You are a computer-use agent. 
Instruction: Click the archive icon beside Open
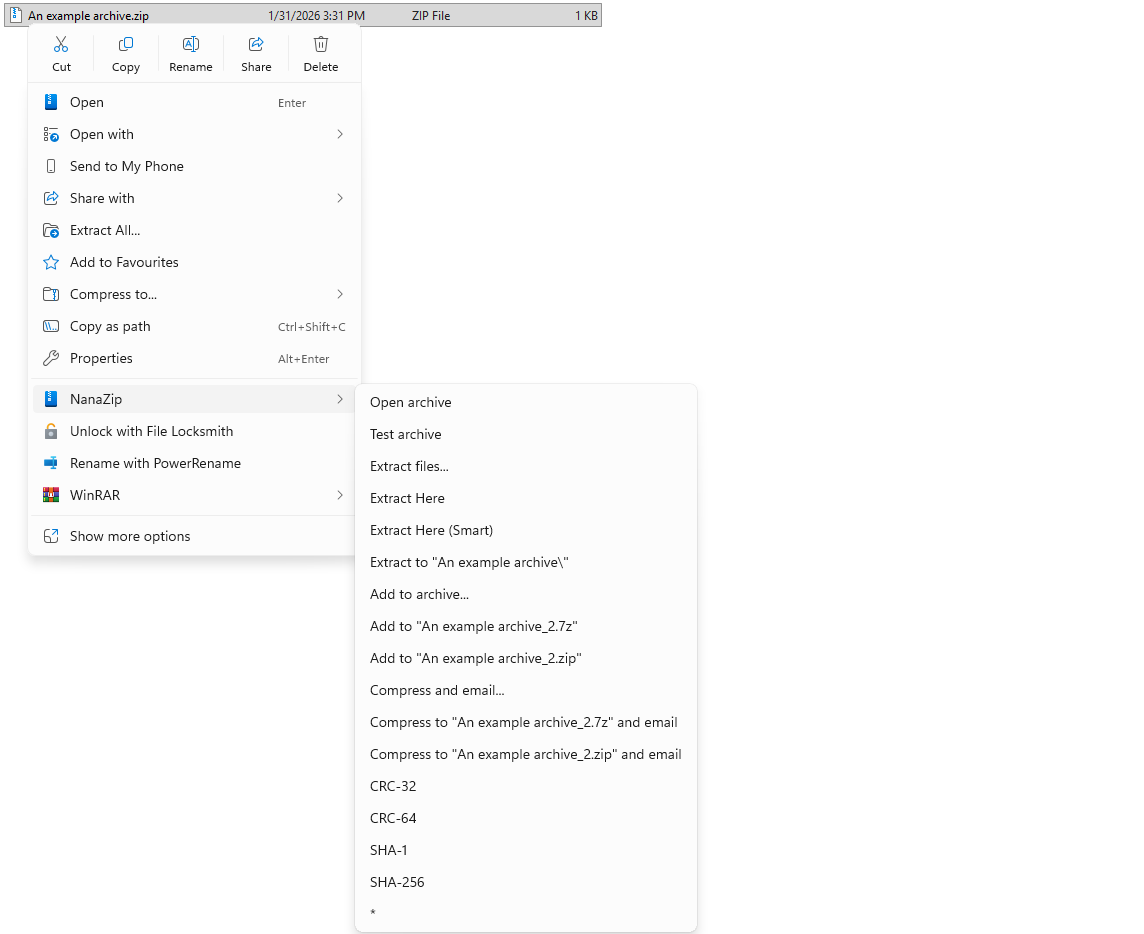tap(50, 102)
